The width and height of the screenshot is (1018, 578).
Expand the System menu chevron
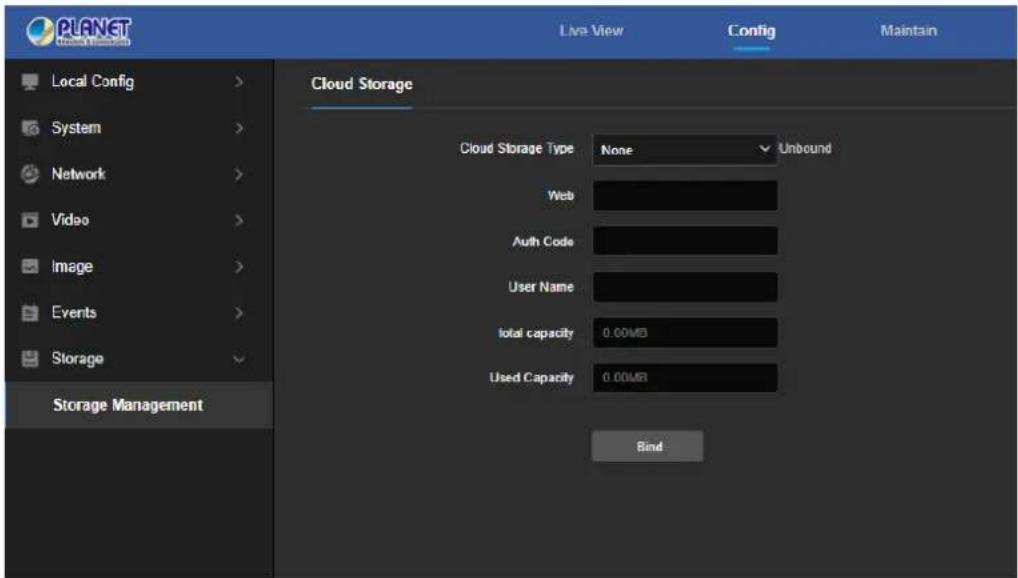(x=239, y=128)
